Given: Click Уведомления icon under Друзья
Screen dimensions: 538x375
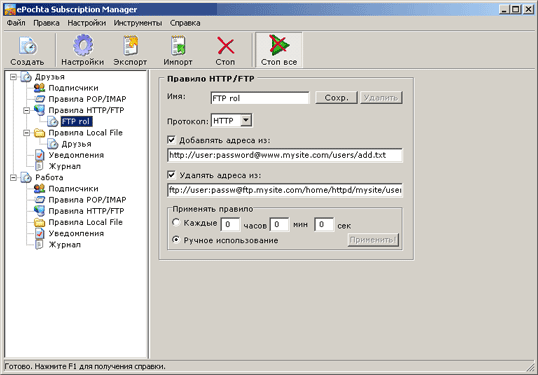Looking at the screenshot, I should click(x=39, y=155).
